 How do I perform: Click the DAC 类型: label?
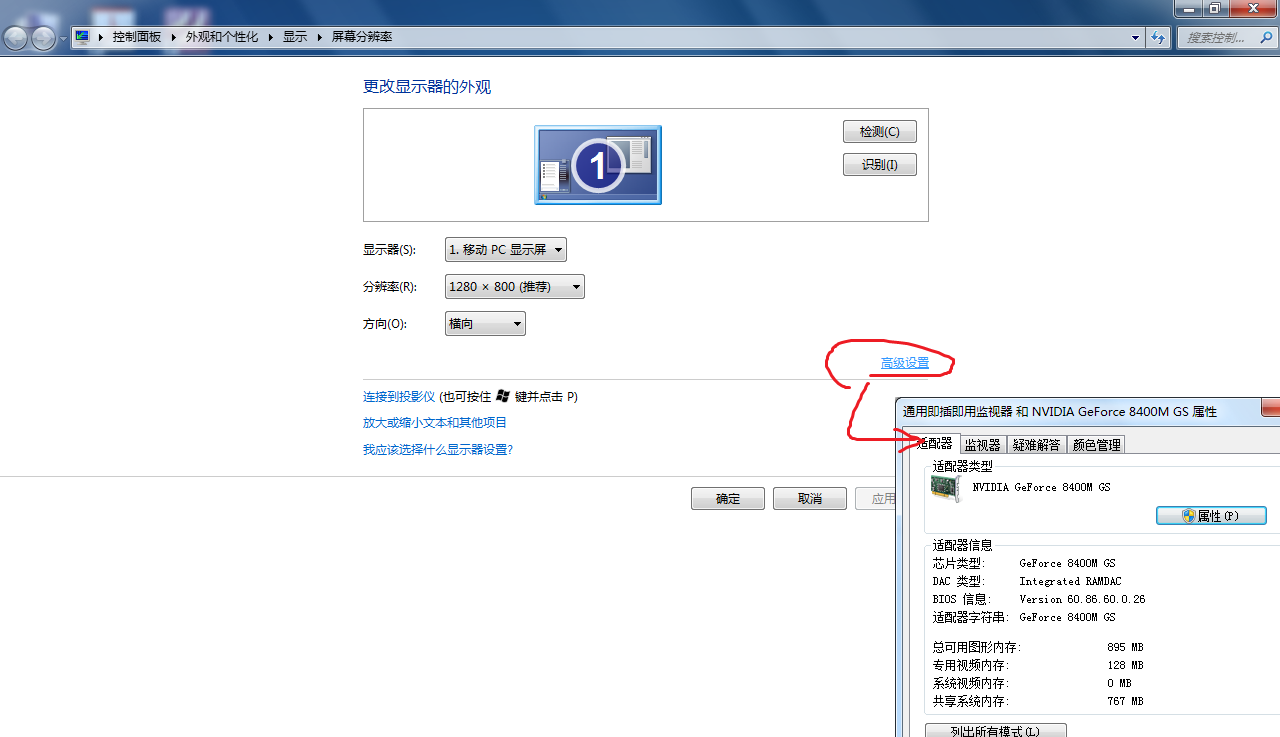[959, 581]
